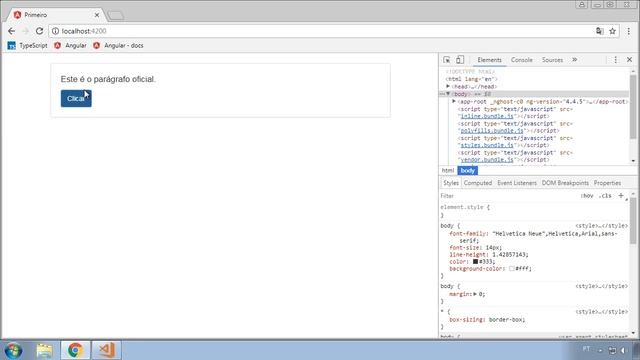Click the Elements tree scrollbar
Viewport: 640px width, 360px height.
point(633,107)
